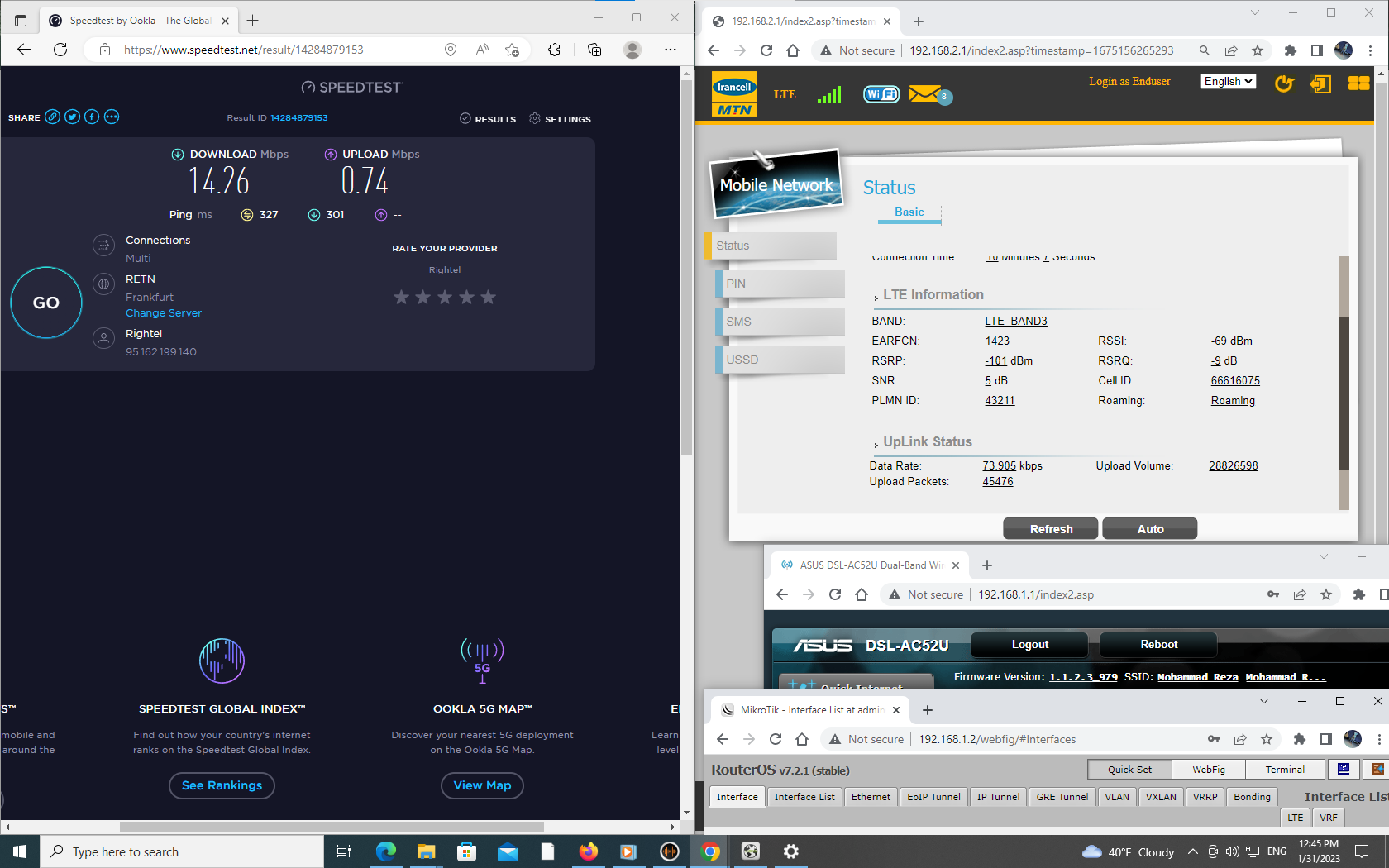Open the MikroTik EoIP Tunnel tab
This screenshot has height=868, width=1389.
coord(933,797)
